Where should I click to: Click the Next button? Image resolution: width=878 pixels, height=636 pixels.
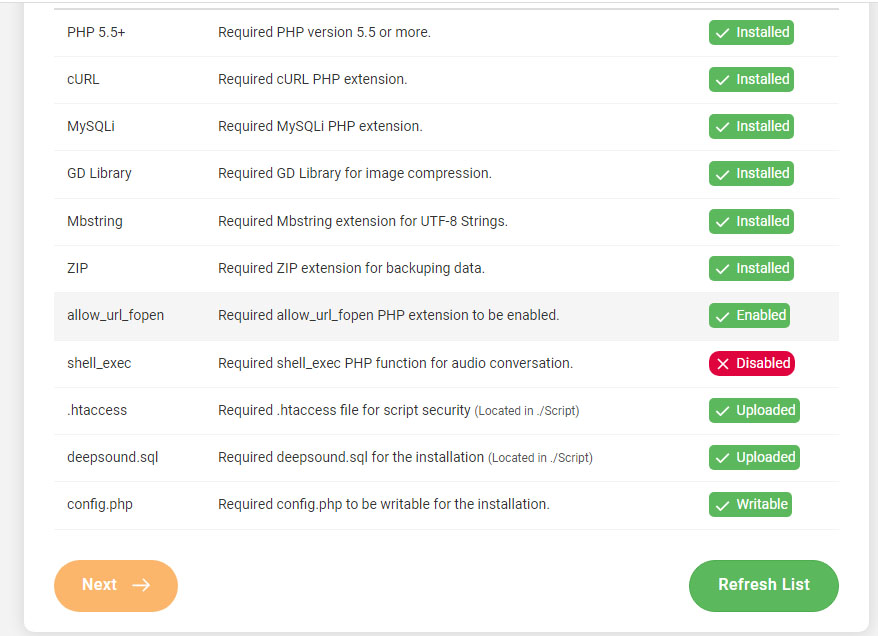115,585
